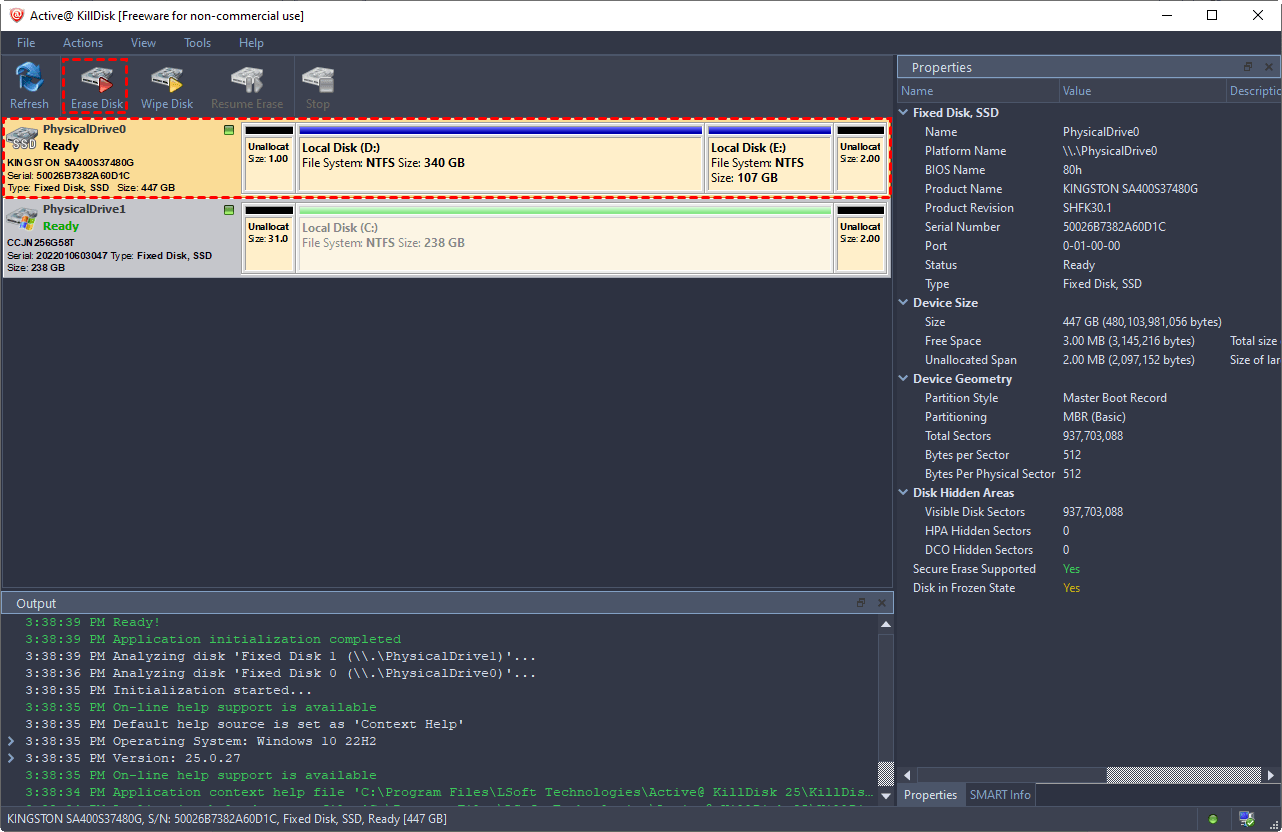Toggle the green checkbox on PhysicalDrive1
1282x832 pixels.
pos(229,210)
